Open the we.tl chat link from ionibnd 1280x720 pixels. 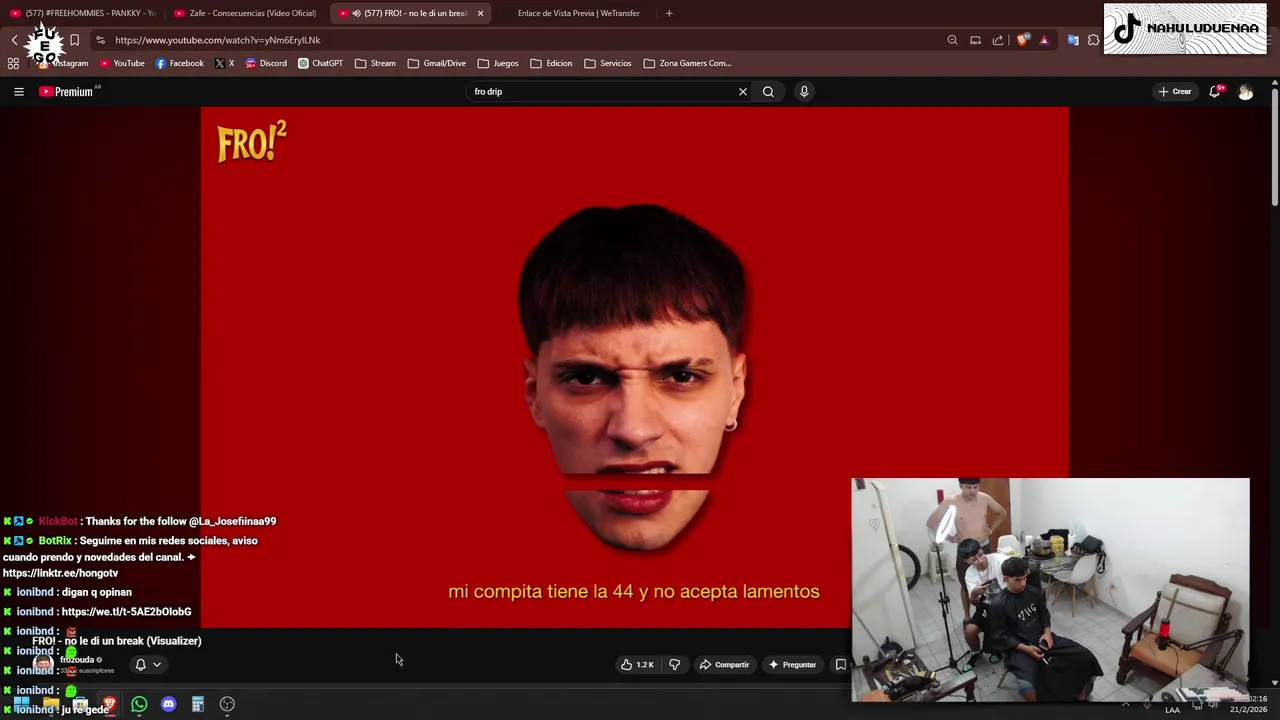pyautogui.click(x=126, y=611)
